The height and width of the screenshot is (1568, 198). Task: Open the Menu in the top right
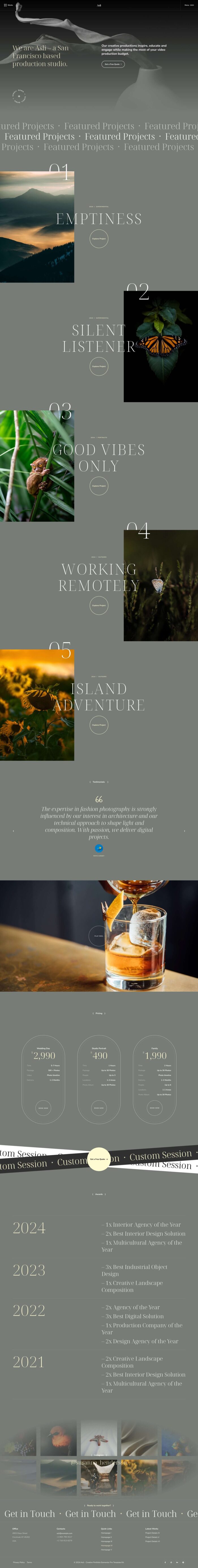click(190, 5)
